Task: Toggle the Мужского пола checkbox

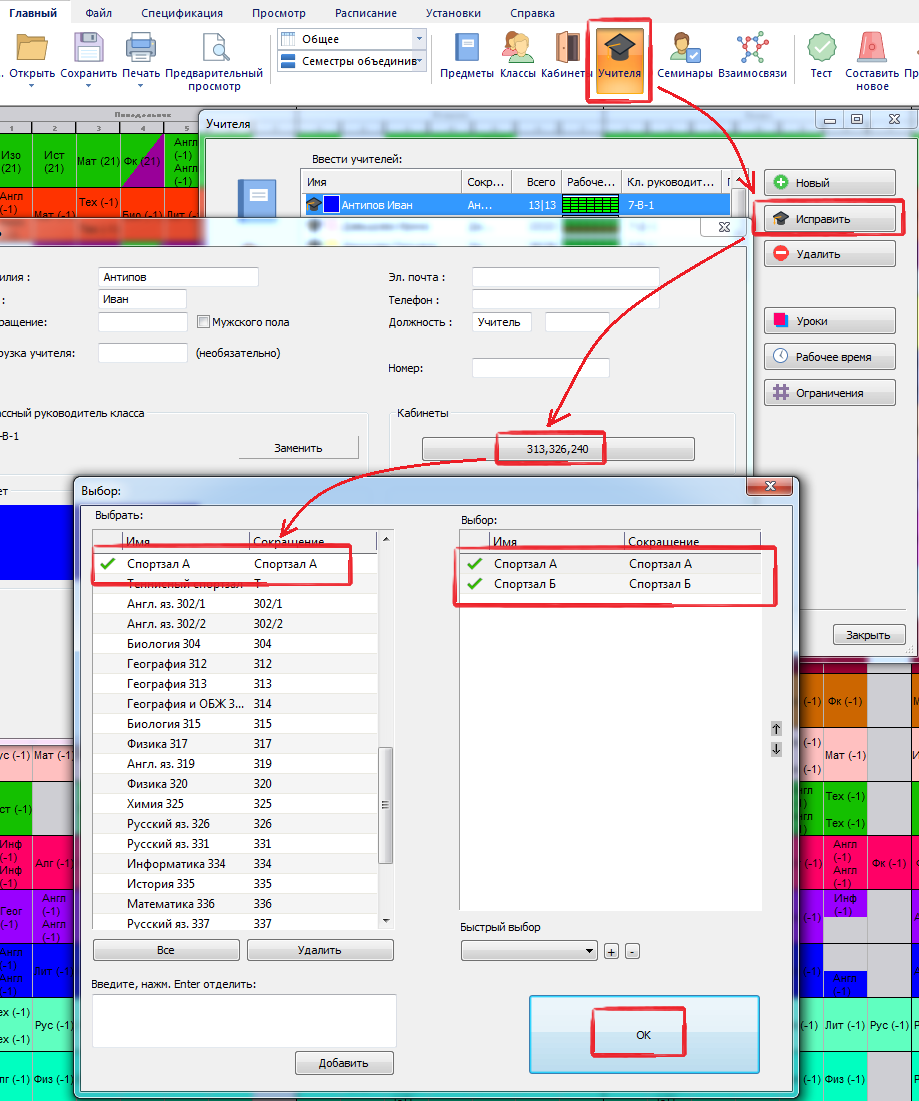Action: pyautogui.click(x=204, y=322)
